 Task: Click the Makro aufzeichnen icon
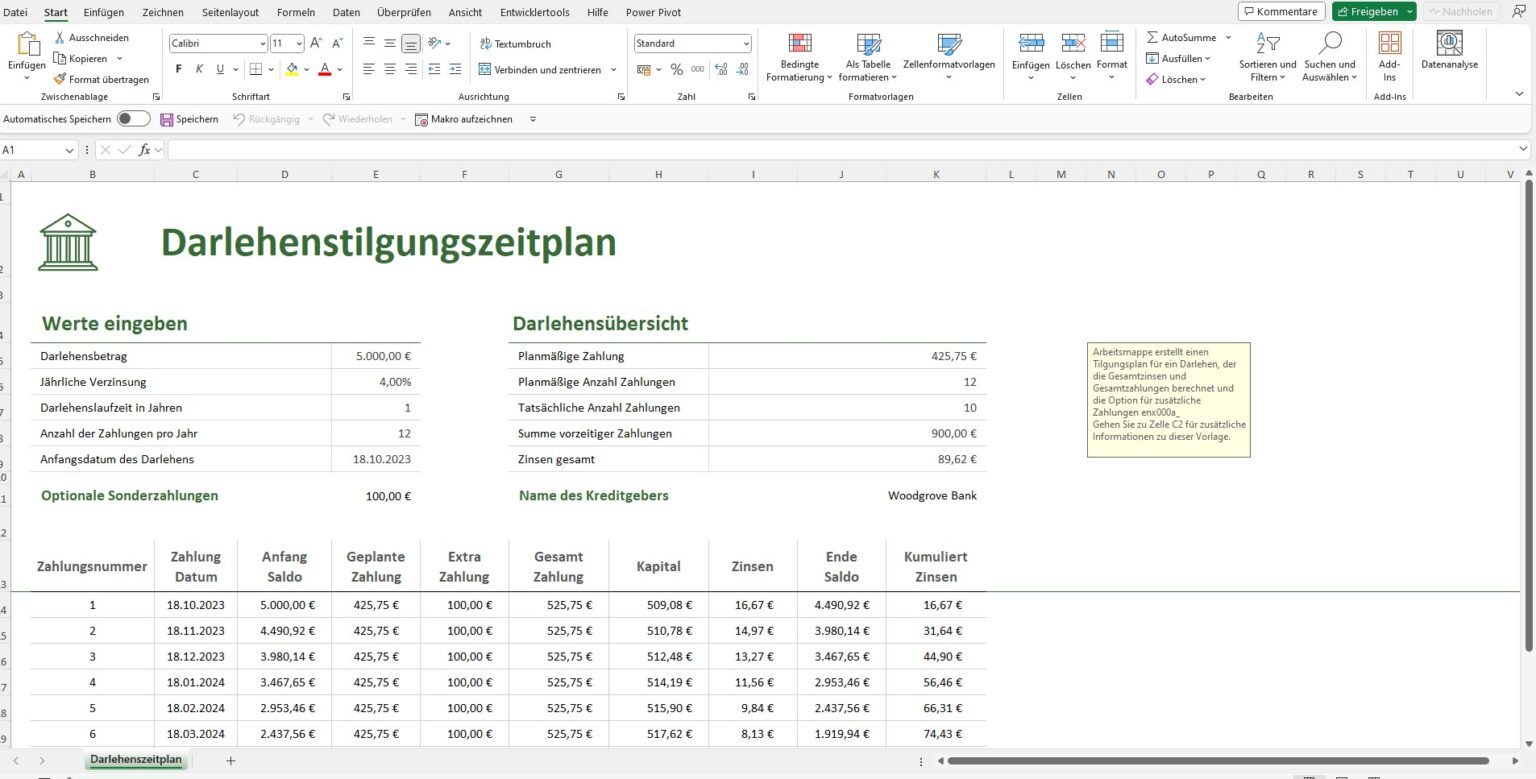(420, 119)
